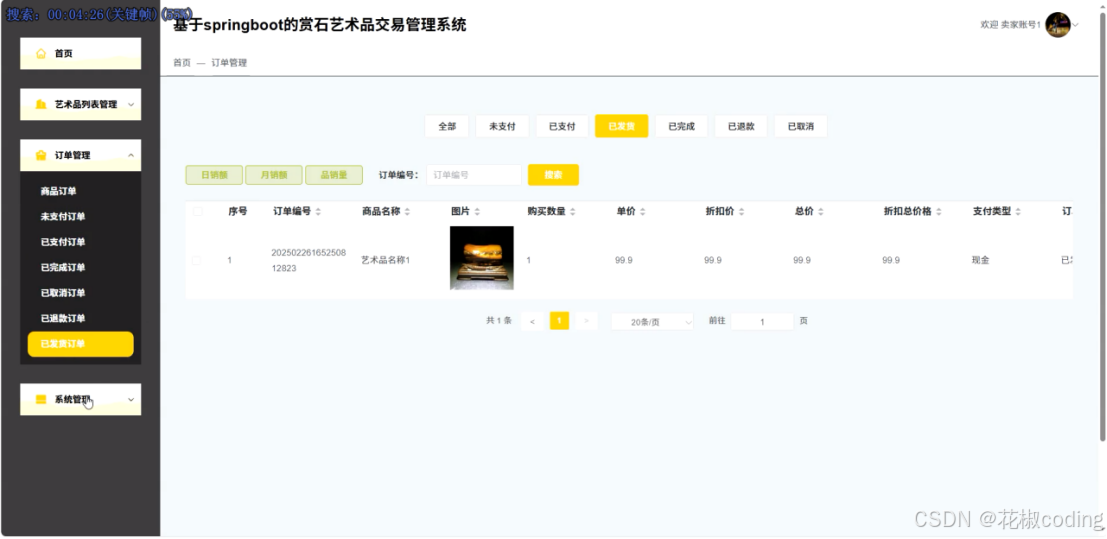Focus the 前往 page number input
The width and height of the screenshot is (1107, 539).
tap(762, 321)
